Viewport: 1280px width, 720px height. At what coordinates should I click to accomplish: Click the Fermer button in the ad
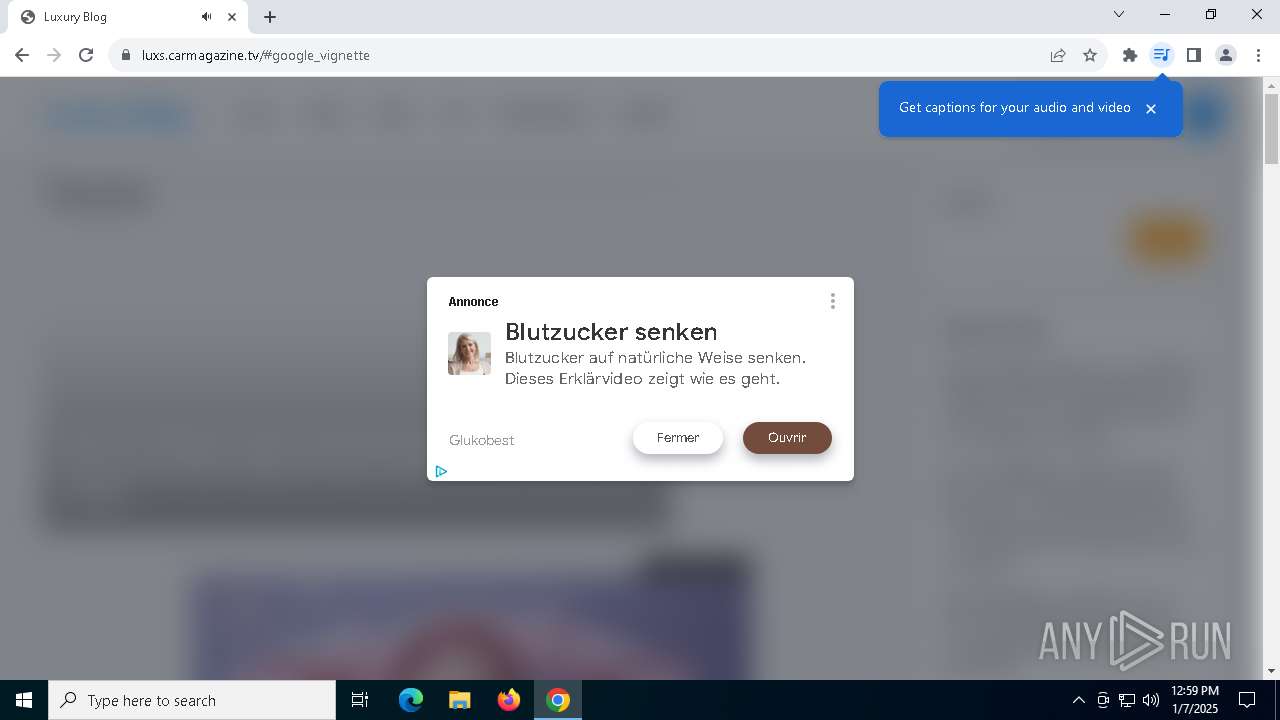point(678,438)
